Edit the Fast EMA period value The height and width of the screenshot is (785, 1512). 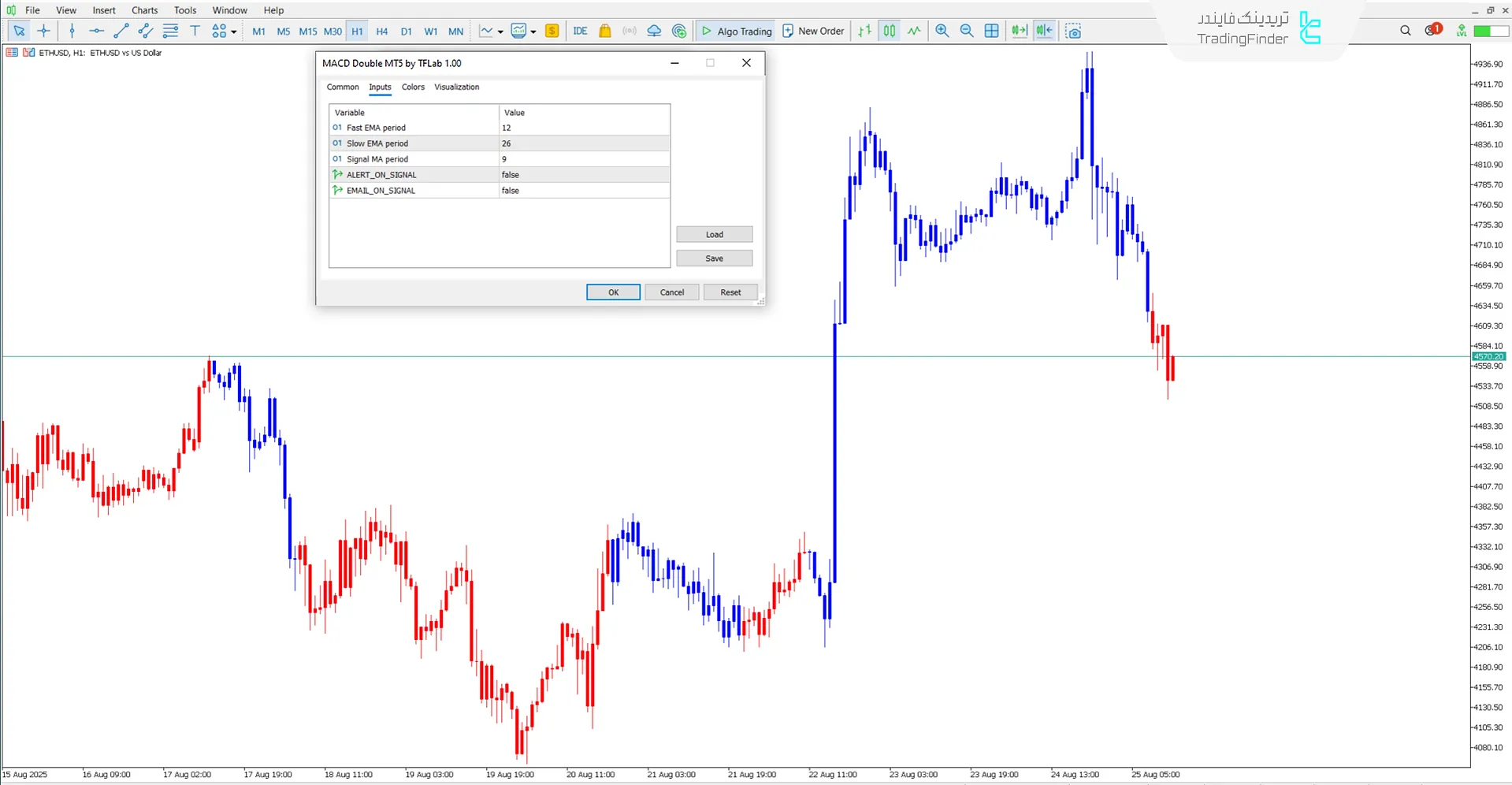tap(583, 127)
